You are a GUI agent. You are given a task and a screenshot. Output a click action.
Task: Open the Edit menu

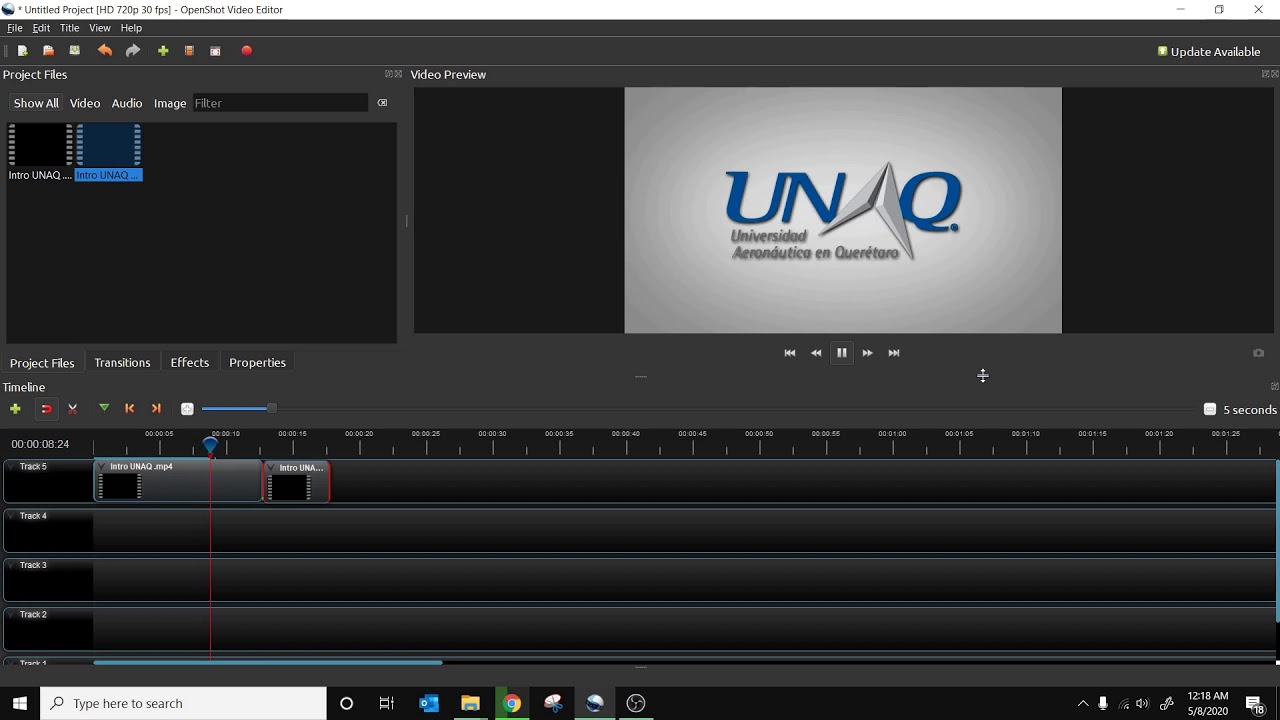pyautogui.click(x=41, y=28)
